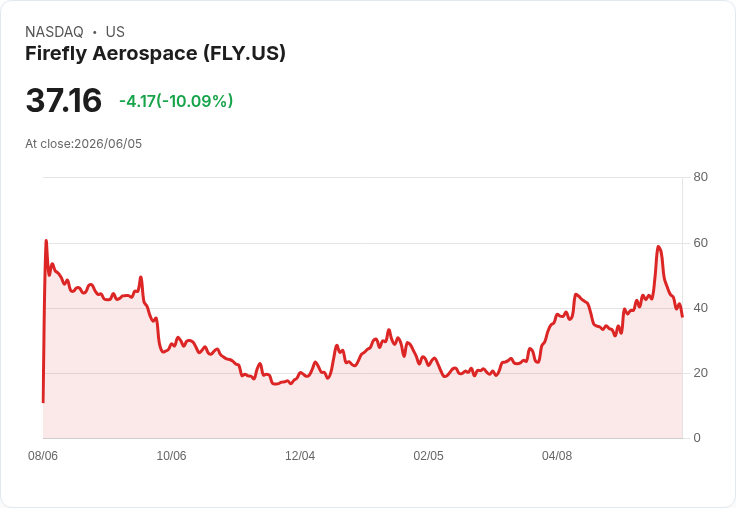Screen dimensions: 736x508
Task: Click the 40 y-axis value label
Action: (700, 308)
